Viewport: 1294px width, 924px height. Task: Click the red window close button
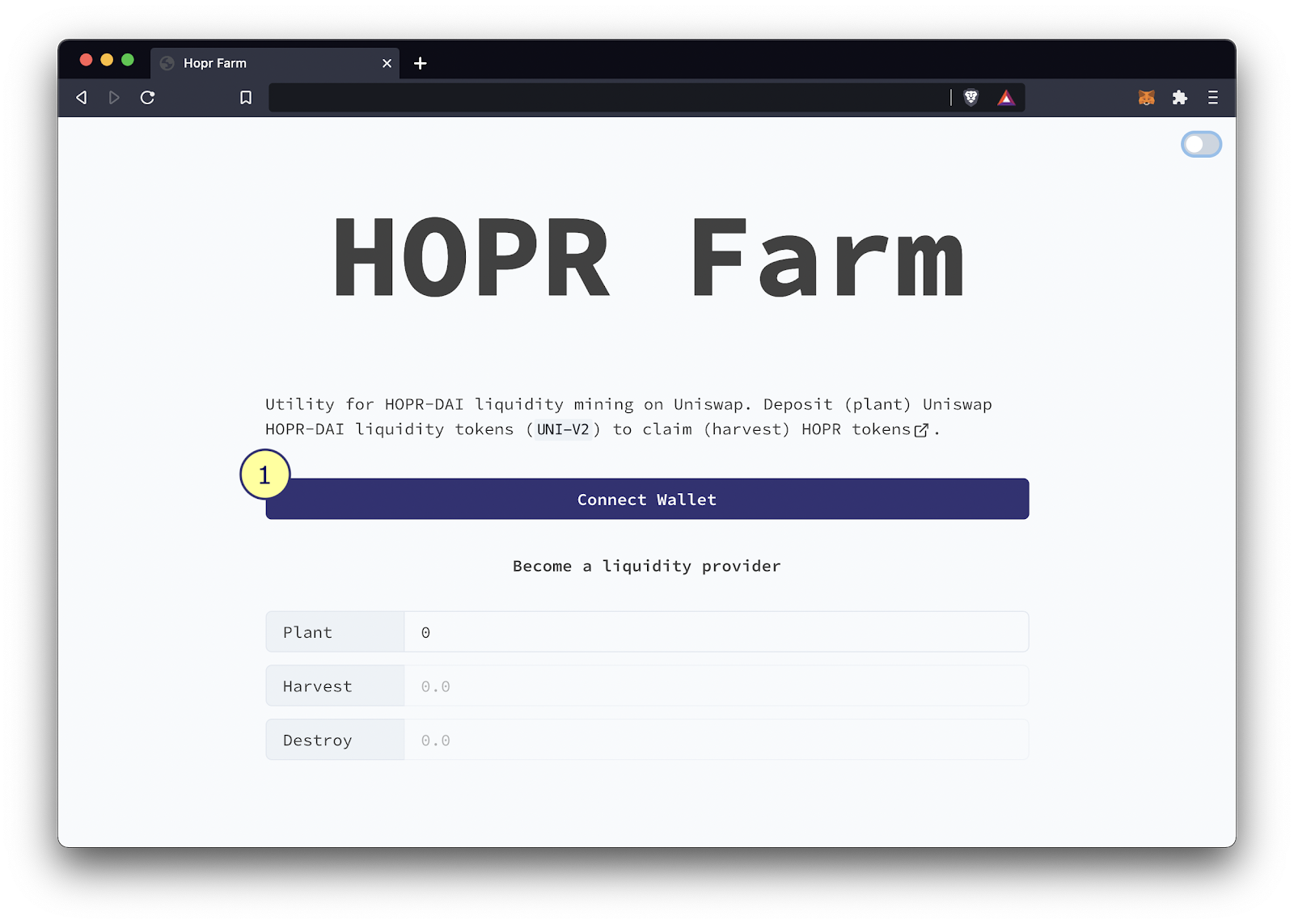86,60
